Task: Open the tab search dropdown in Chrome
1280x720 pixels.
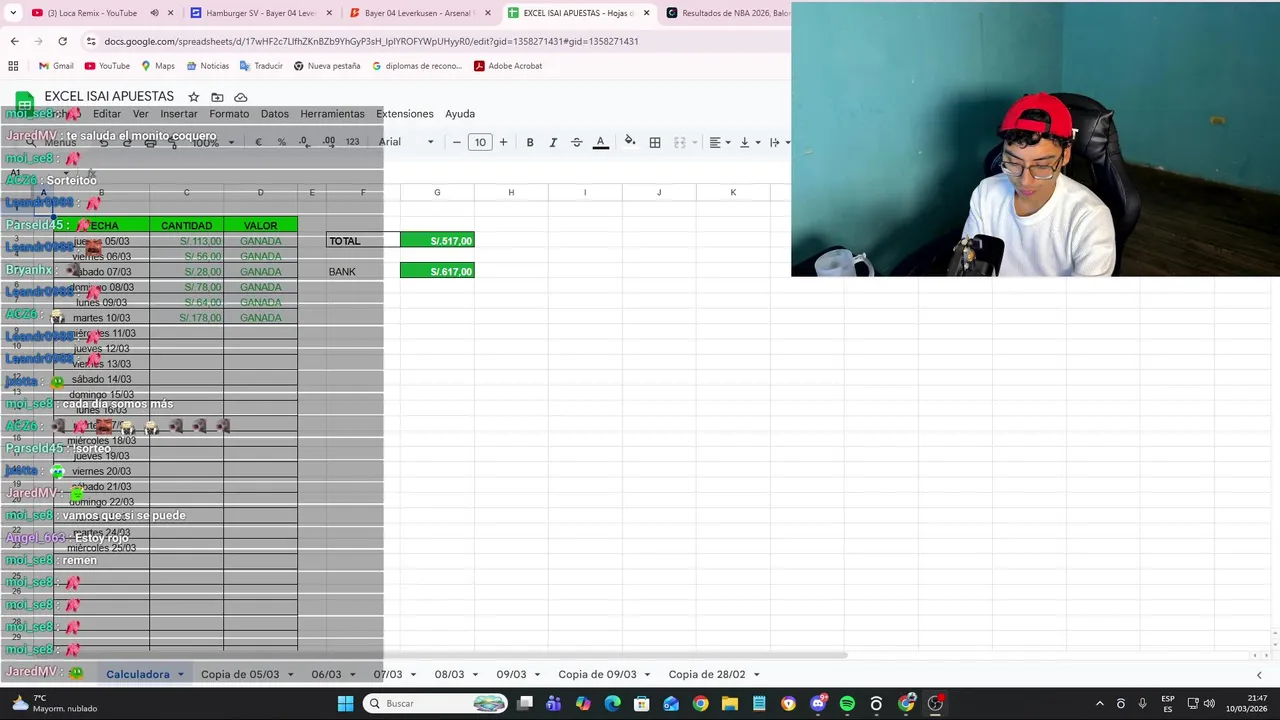Action: (x=13, y=13)
